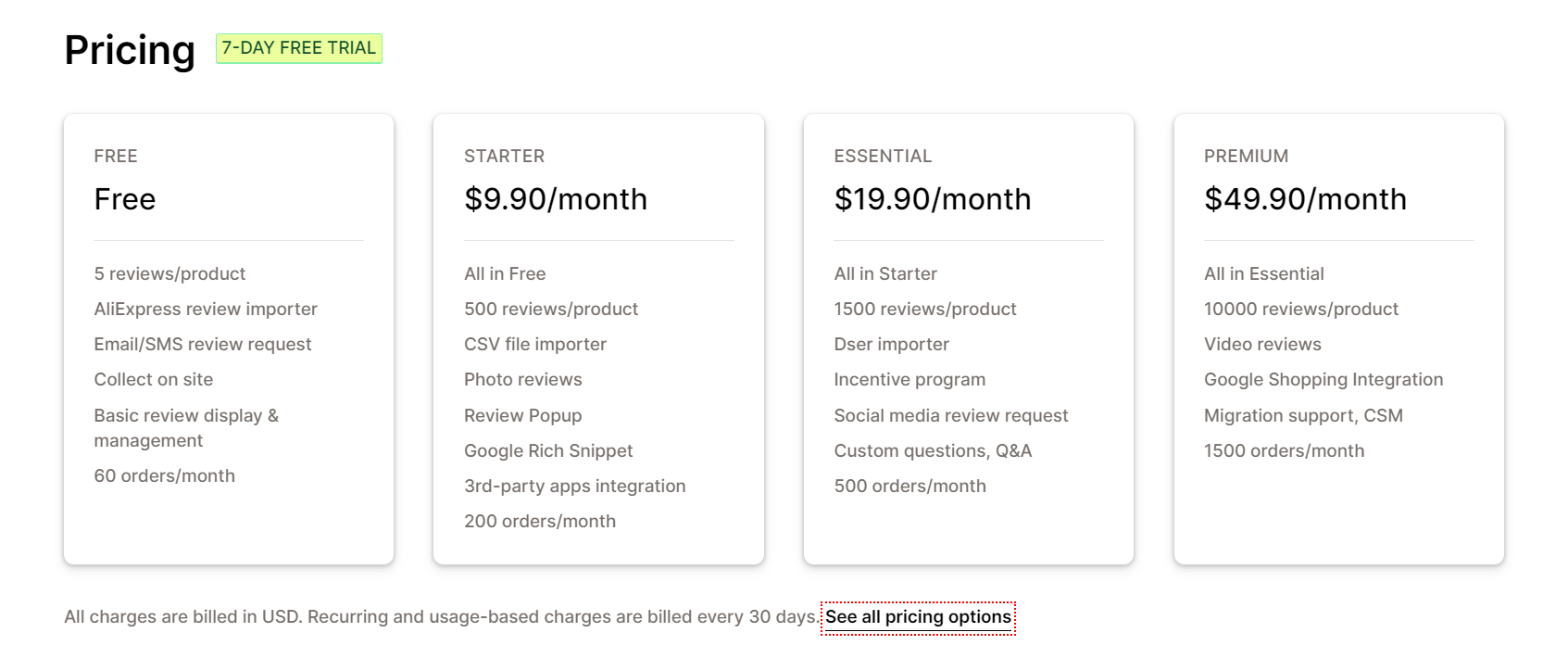Click CSV file importer feature
Viewport: 1568px width, 645px height.
(535, 345)
